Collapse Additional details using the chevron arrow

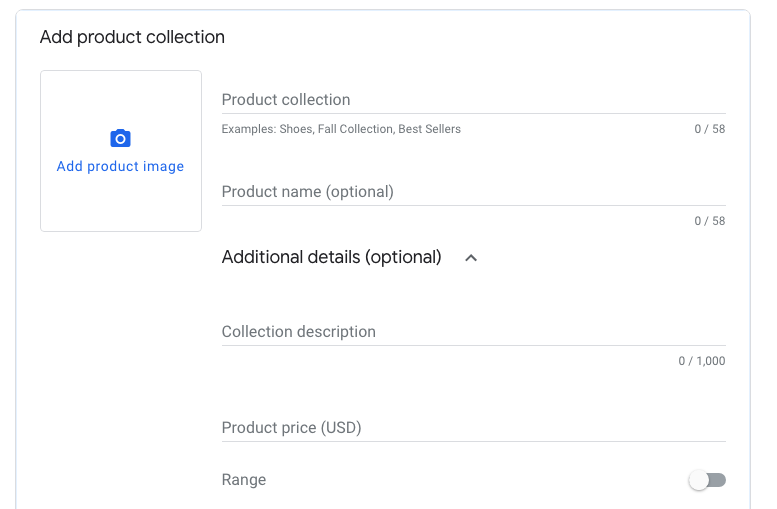[471, 258]
